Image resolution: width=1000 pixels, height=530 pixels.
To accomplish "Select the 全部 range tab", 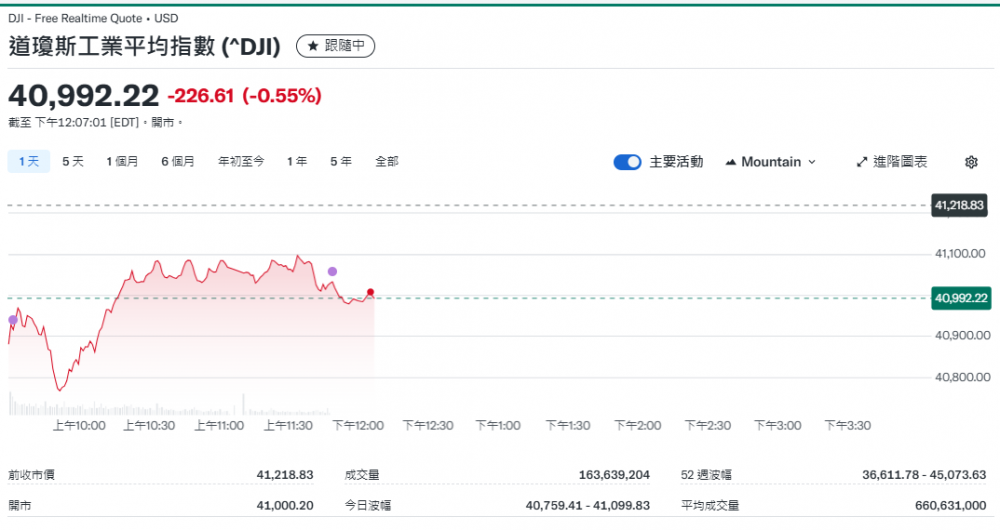I will [x=387, y=161].
